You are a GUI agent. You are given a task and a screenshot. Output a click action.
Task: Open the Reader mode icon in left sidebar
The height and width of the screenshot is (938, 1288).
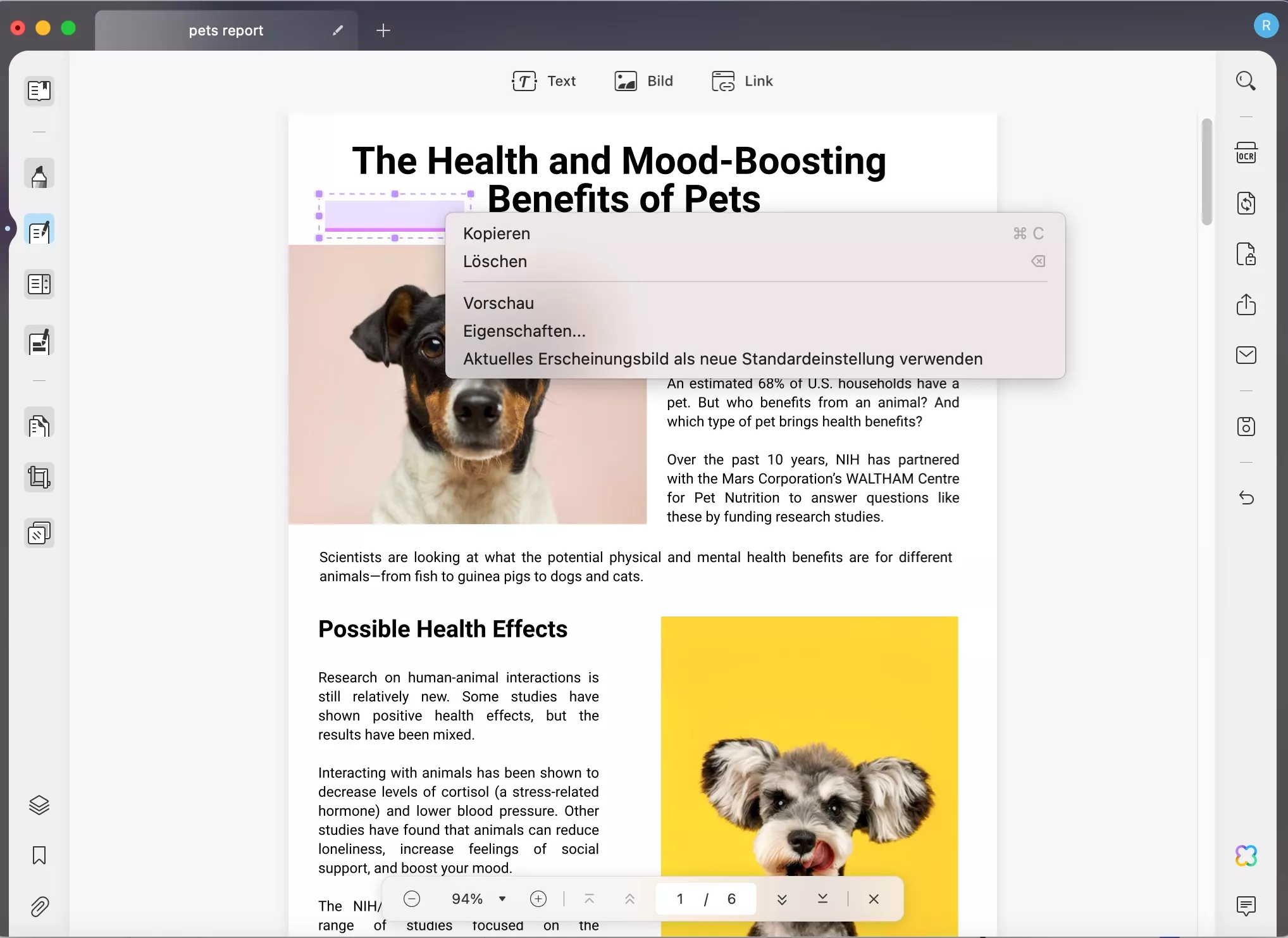pyautogui.click(x=39, y=91)
